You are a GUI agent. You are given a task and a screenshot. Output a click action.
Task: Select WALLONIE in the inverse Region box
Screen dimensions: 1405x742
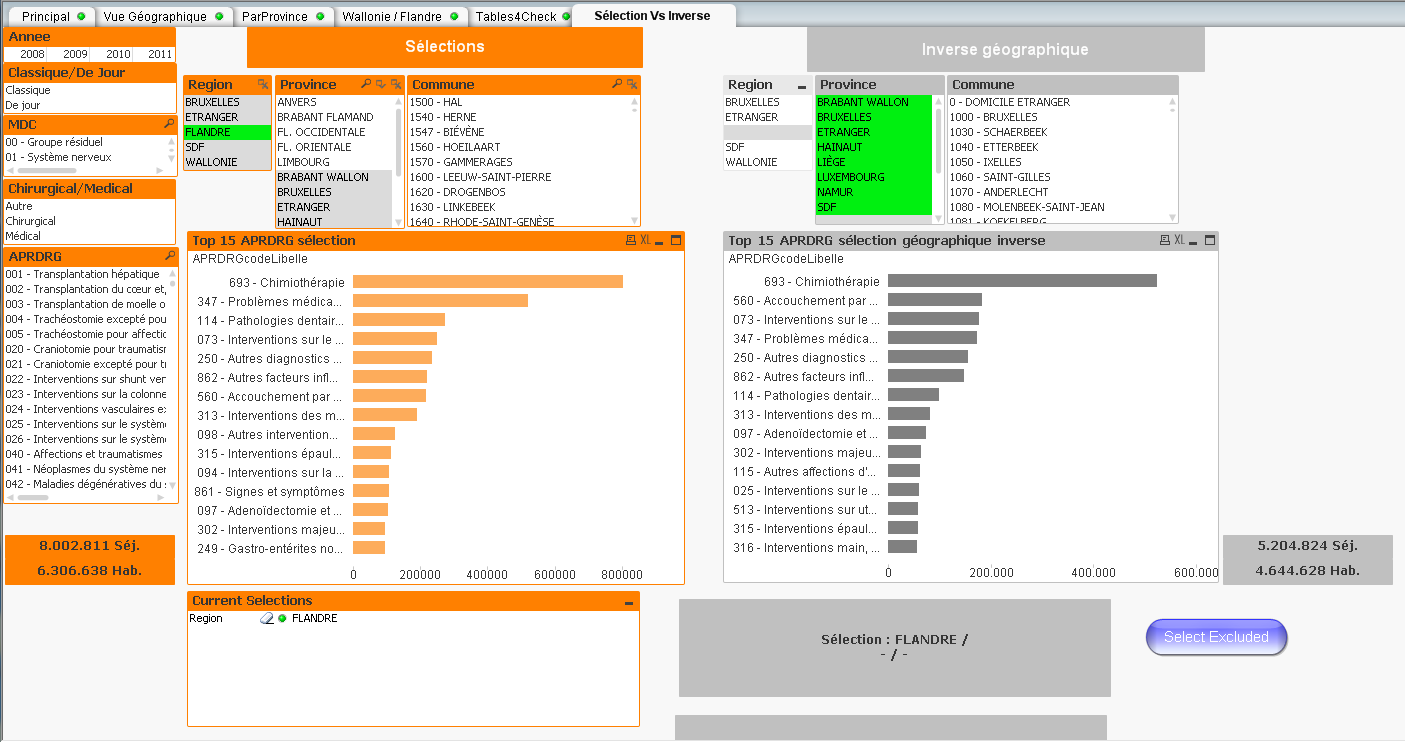768,162
